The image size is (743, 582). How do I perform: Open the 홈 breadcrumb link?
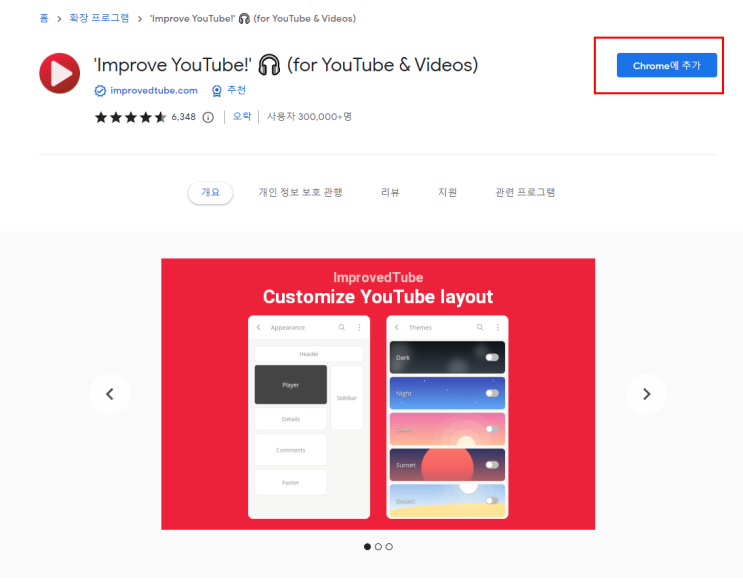pyautogui.click(x=44, y=18)
